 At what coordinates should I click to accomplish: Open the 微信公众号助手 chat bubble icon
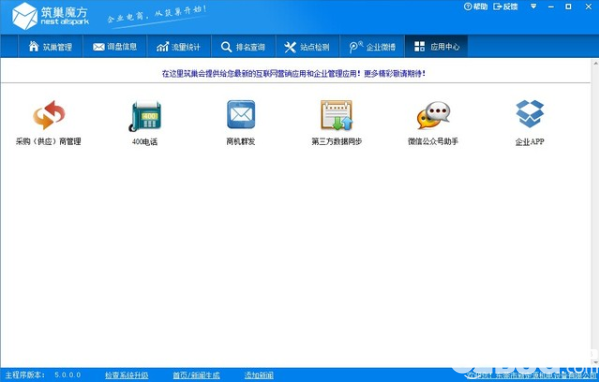[433, 115]
